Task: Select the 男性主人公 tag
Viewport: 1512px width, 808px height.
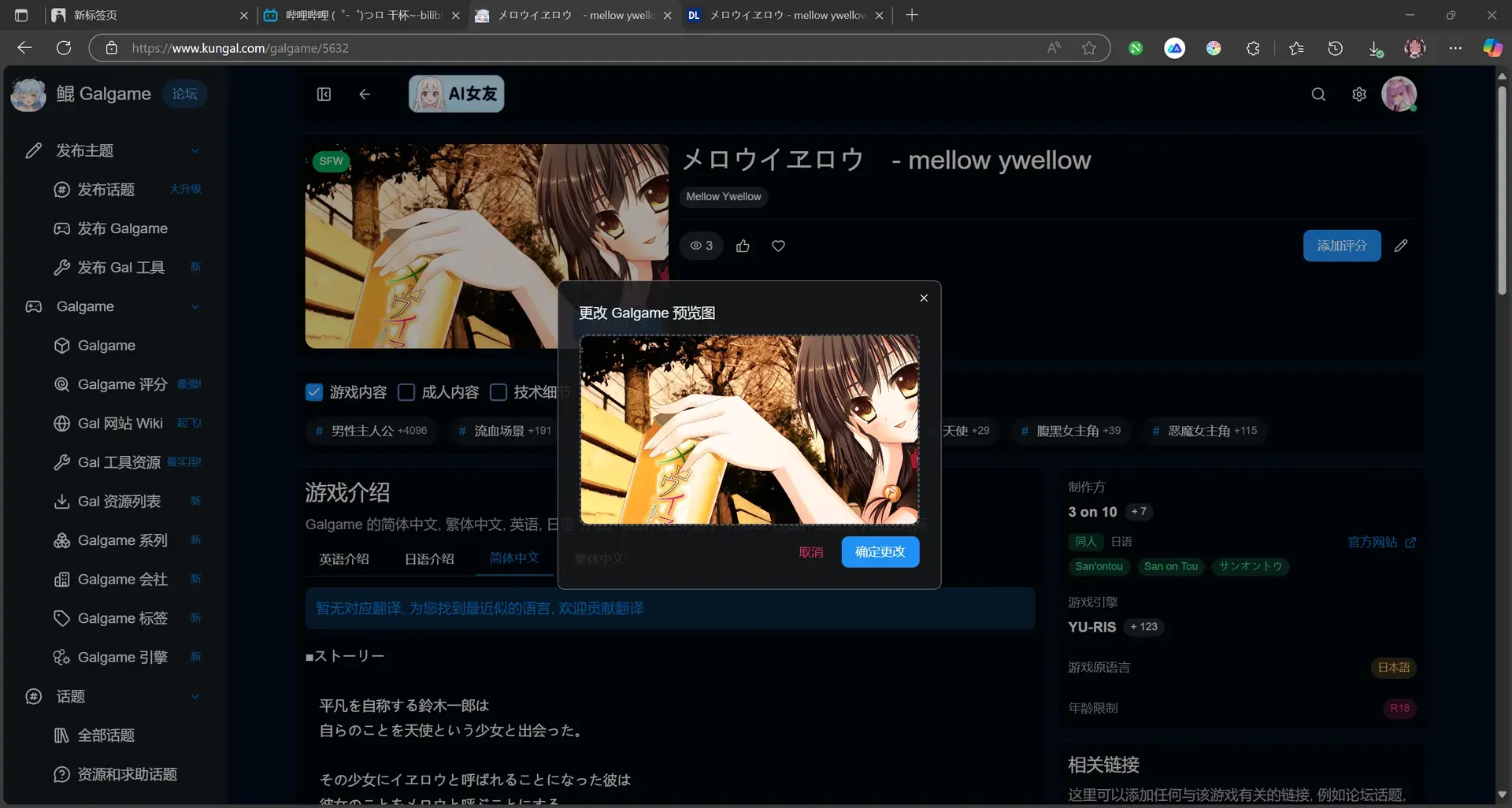Action: (x=371, y=431)
